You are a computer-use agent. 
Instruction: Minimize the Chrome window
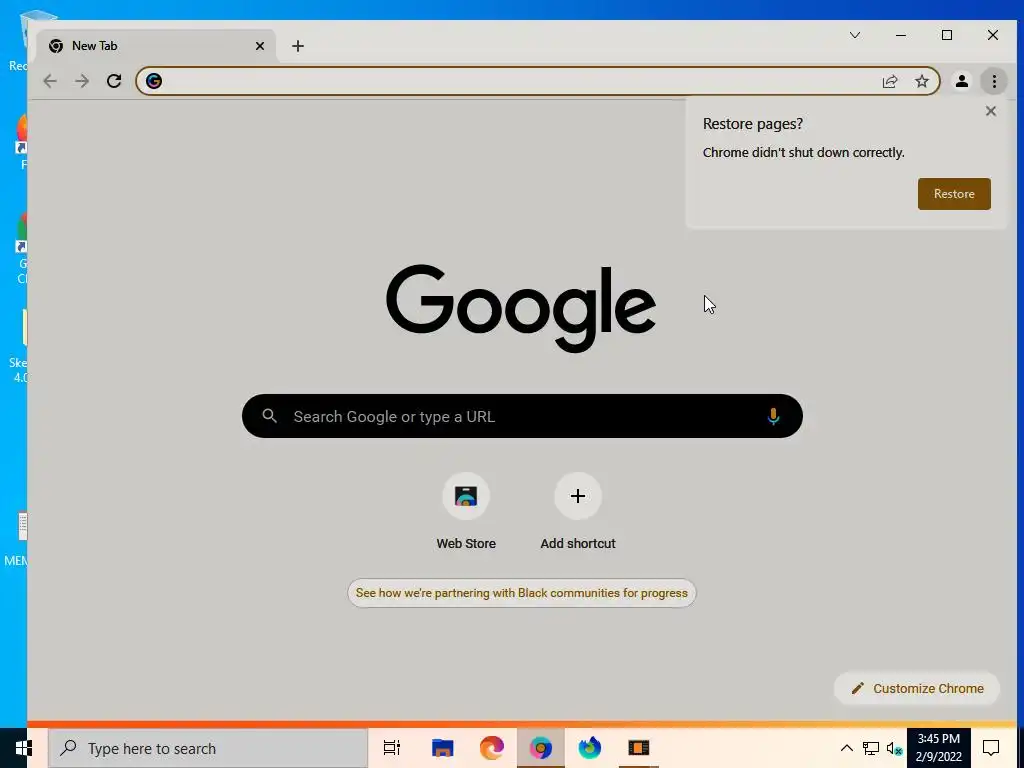(901, 35)
